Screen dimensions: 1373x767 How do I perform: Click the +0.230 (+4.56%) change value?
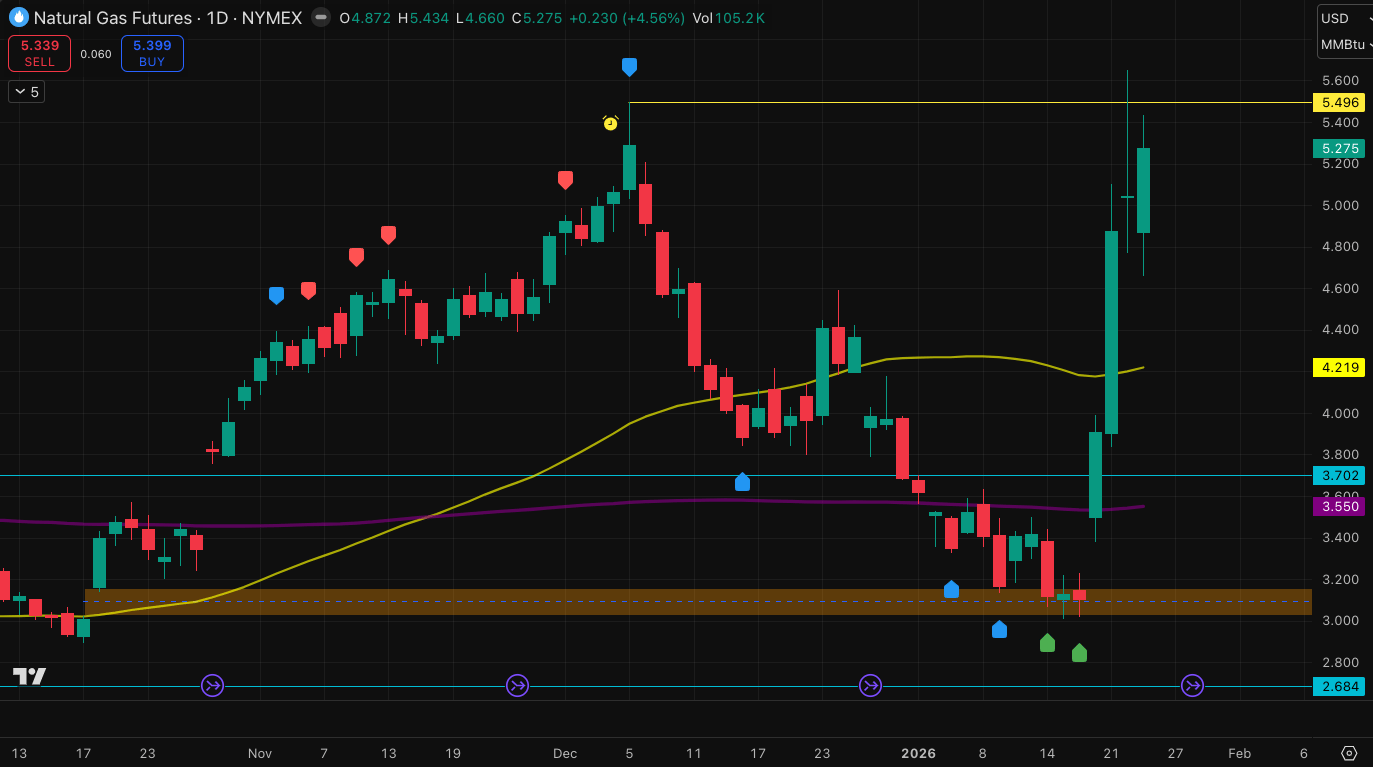[x=627, y=18]
